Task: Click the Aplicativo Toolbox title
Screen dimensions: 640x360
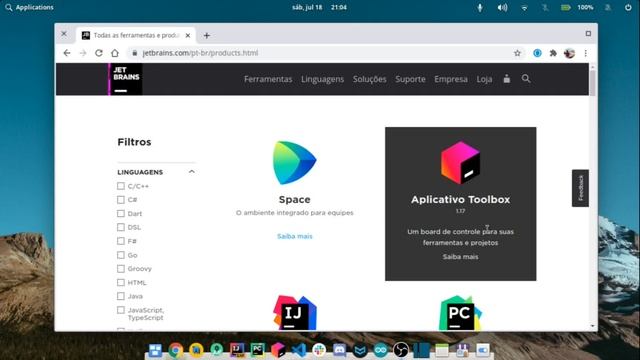Action: (460, 200)
